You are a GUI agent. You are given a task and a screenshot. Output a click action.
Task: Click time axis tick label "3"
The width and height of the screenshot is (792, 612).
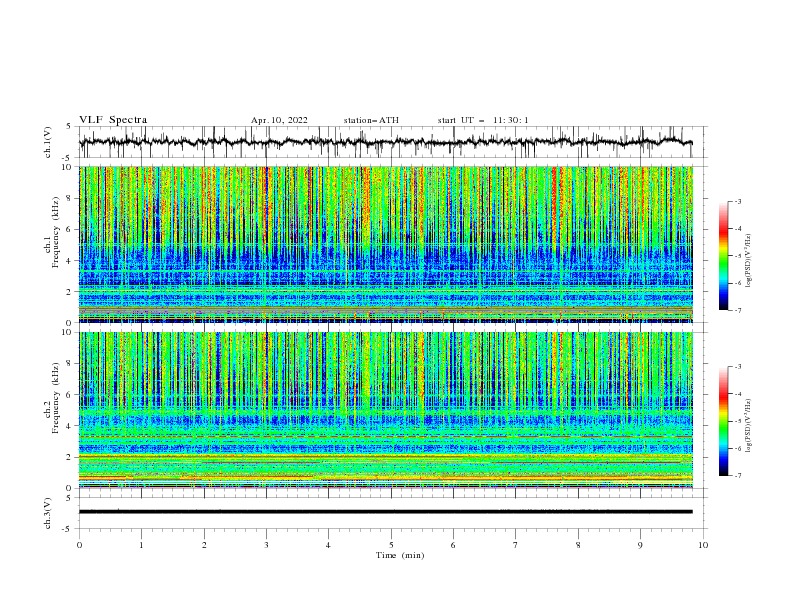[266, 545]
